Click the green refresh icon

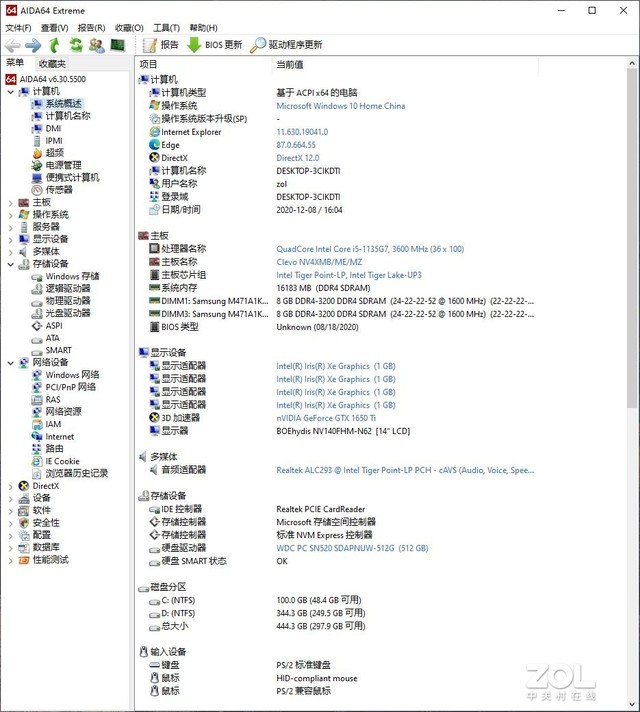click(x=76, y=45)
